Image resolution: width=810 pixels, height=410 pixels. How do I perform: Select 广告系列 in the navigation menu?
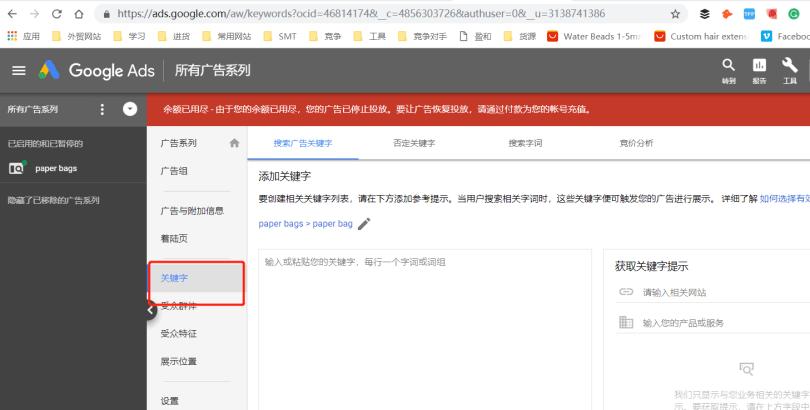[178, 143]
